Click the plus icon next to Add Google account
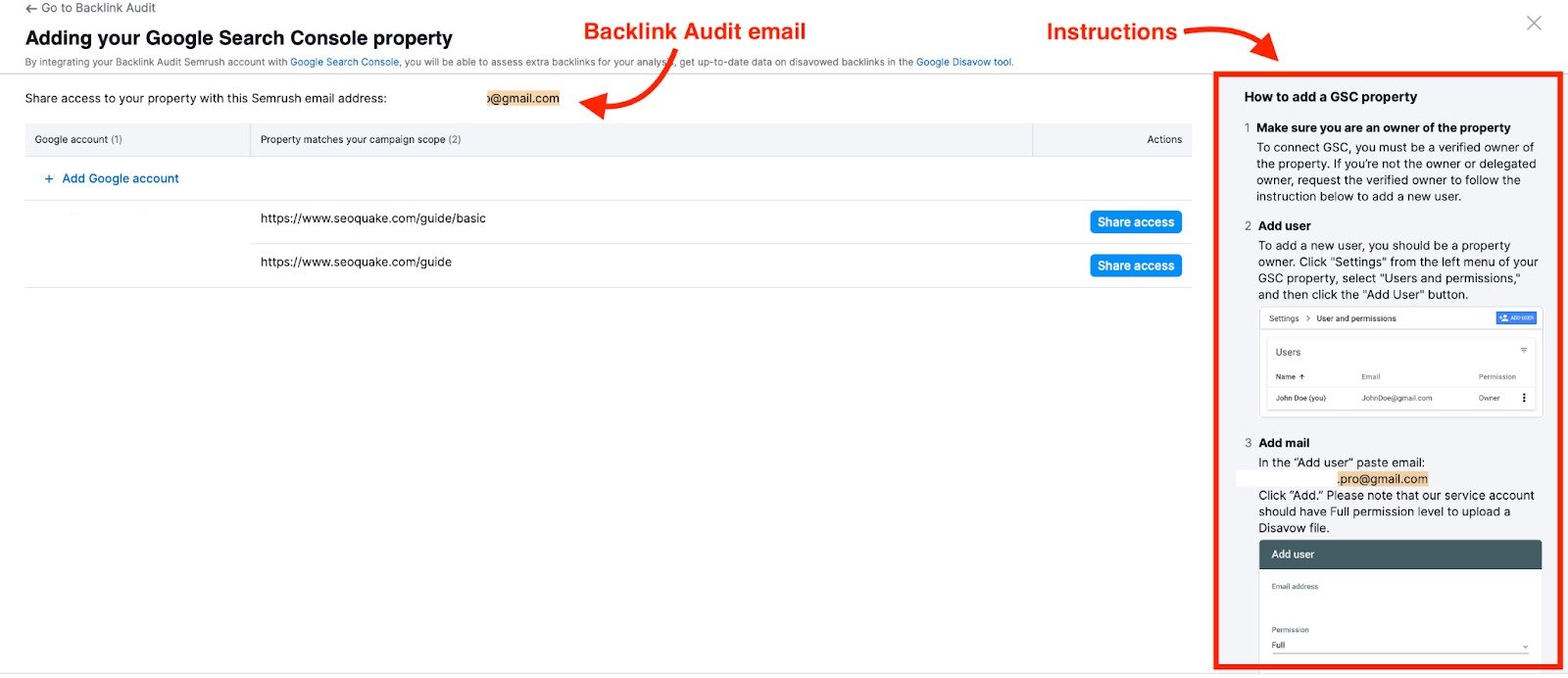 click(49, 178)
